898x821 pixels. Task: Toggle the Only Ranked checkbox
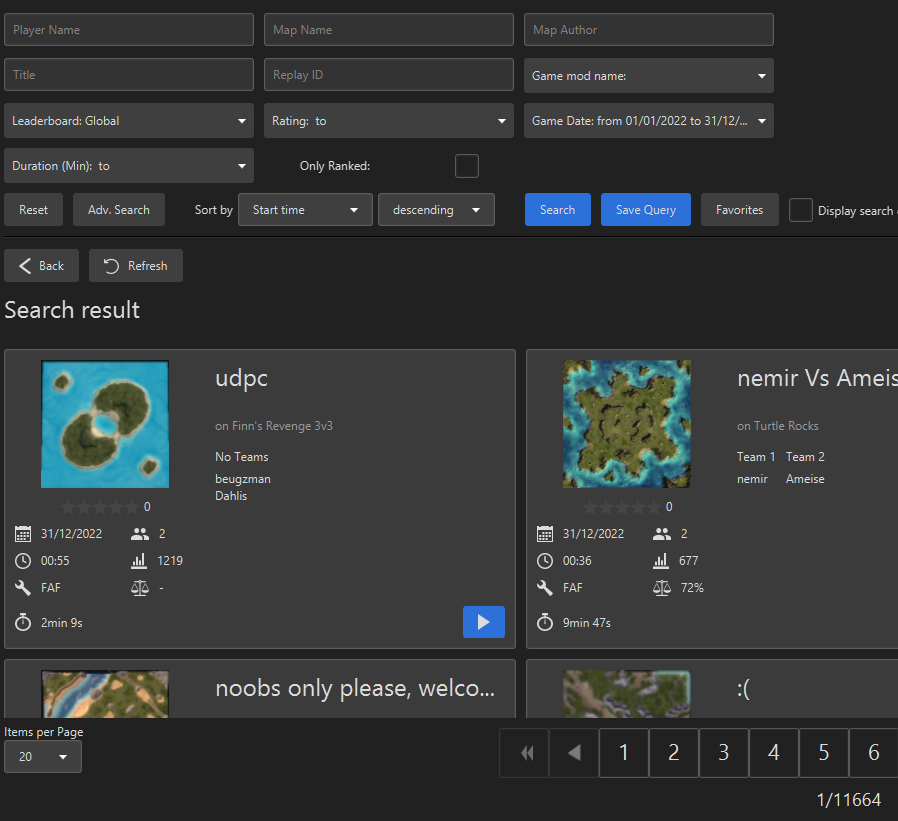point(467,166)
